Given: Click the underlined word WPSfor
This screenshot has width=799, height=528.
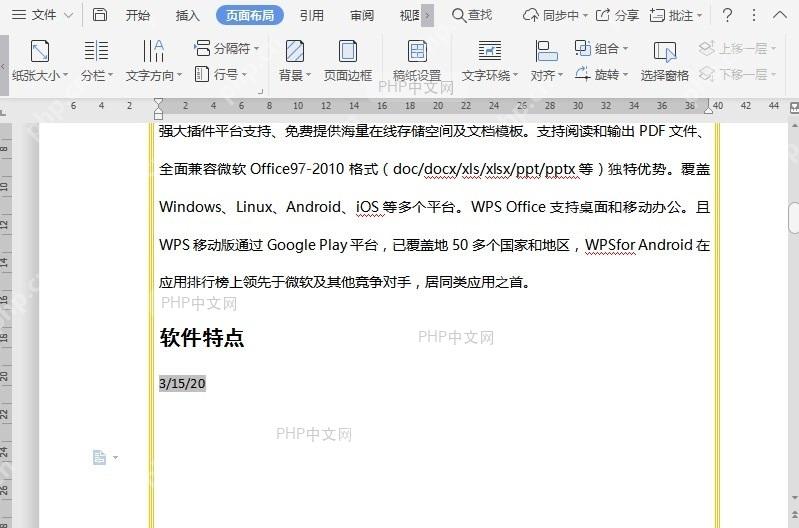Looking at the screenshot, I should pos(610,245).
